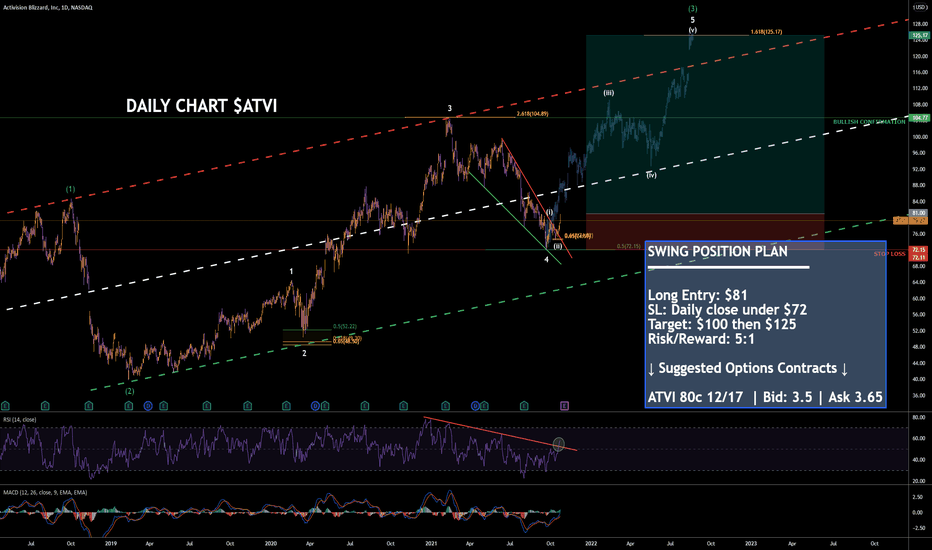The image size is (932, 550).
Task: Click the 0.5(72.15) Fibonacci label
Action: [629, 246]
